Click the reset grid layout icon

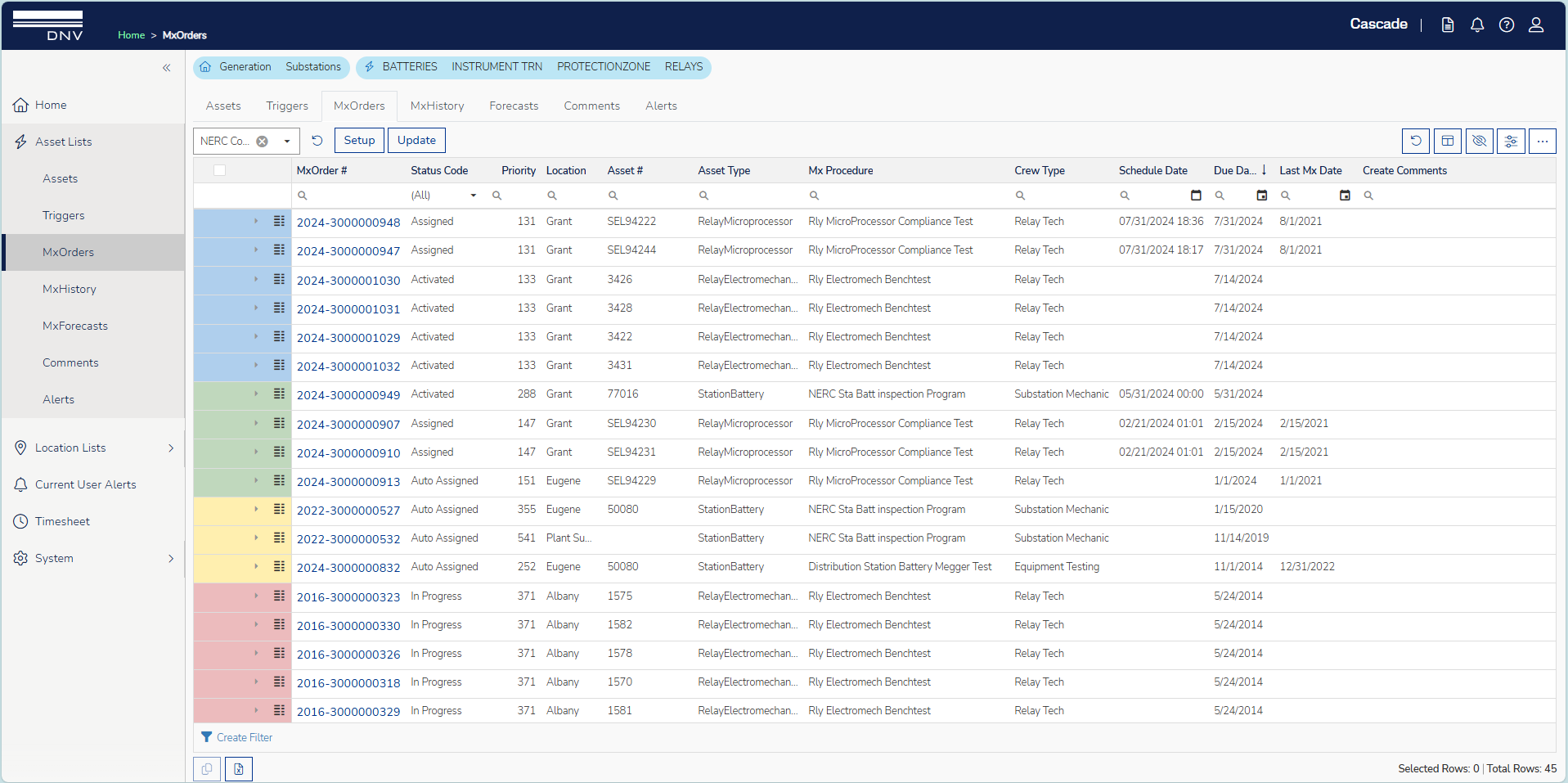(x=1416, y=141)
